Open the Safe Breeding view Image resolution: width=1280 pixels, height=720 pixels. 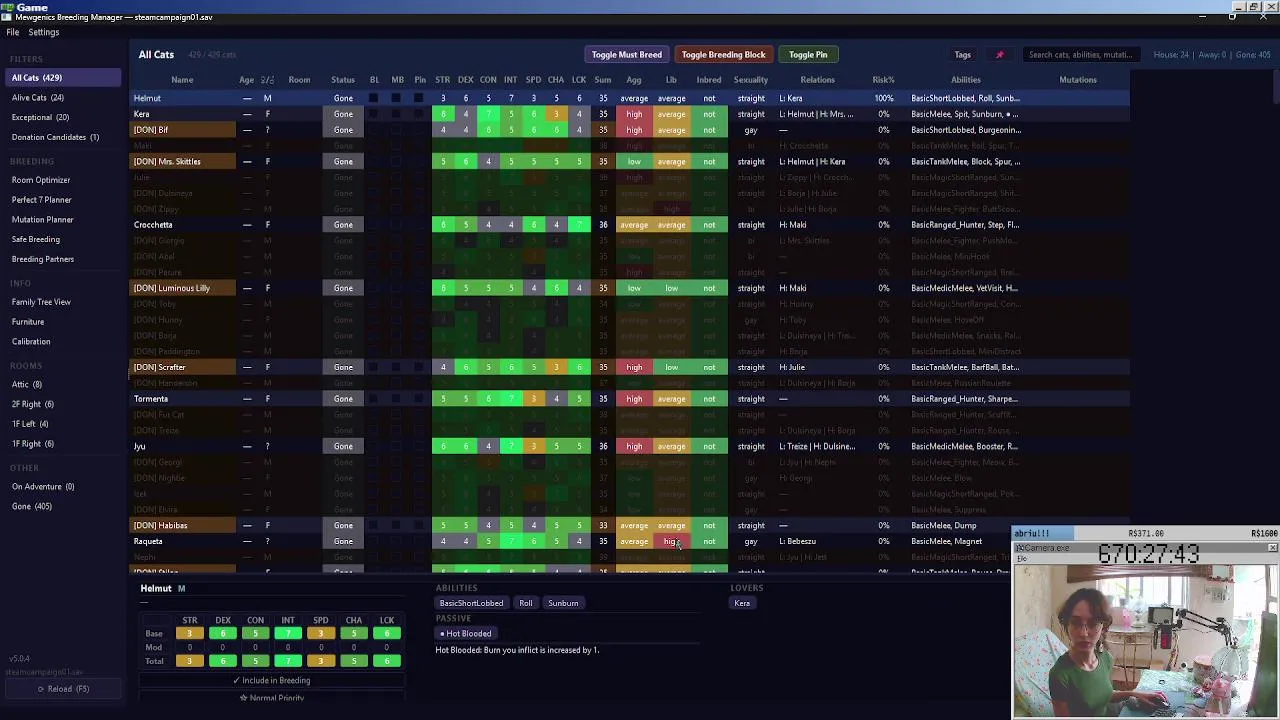pos(63,239)
